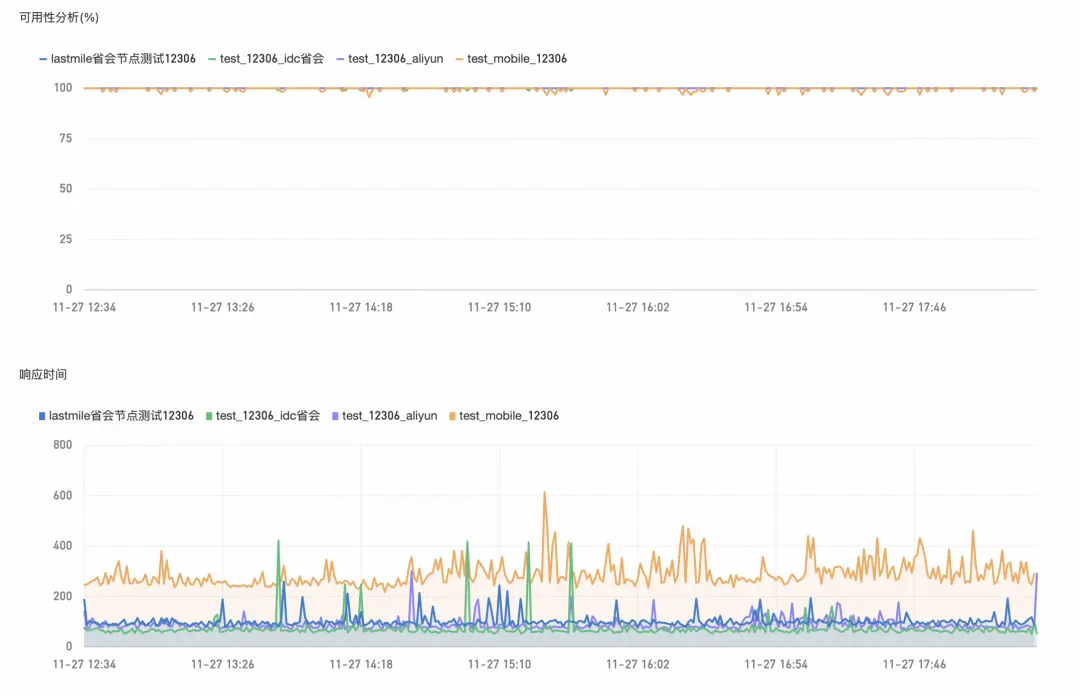Viewport: 1080px width, 697px height.
Task: Click the 响应时间 chart title
Action: 43,375
